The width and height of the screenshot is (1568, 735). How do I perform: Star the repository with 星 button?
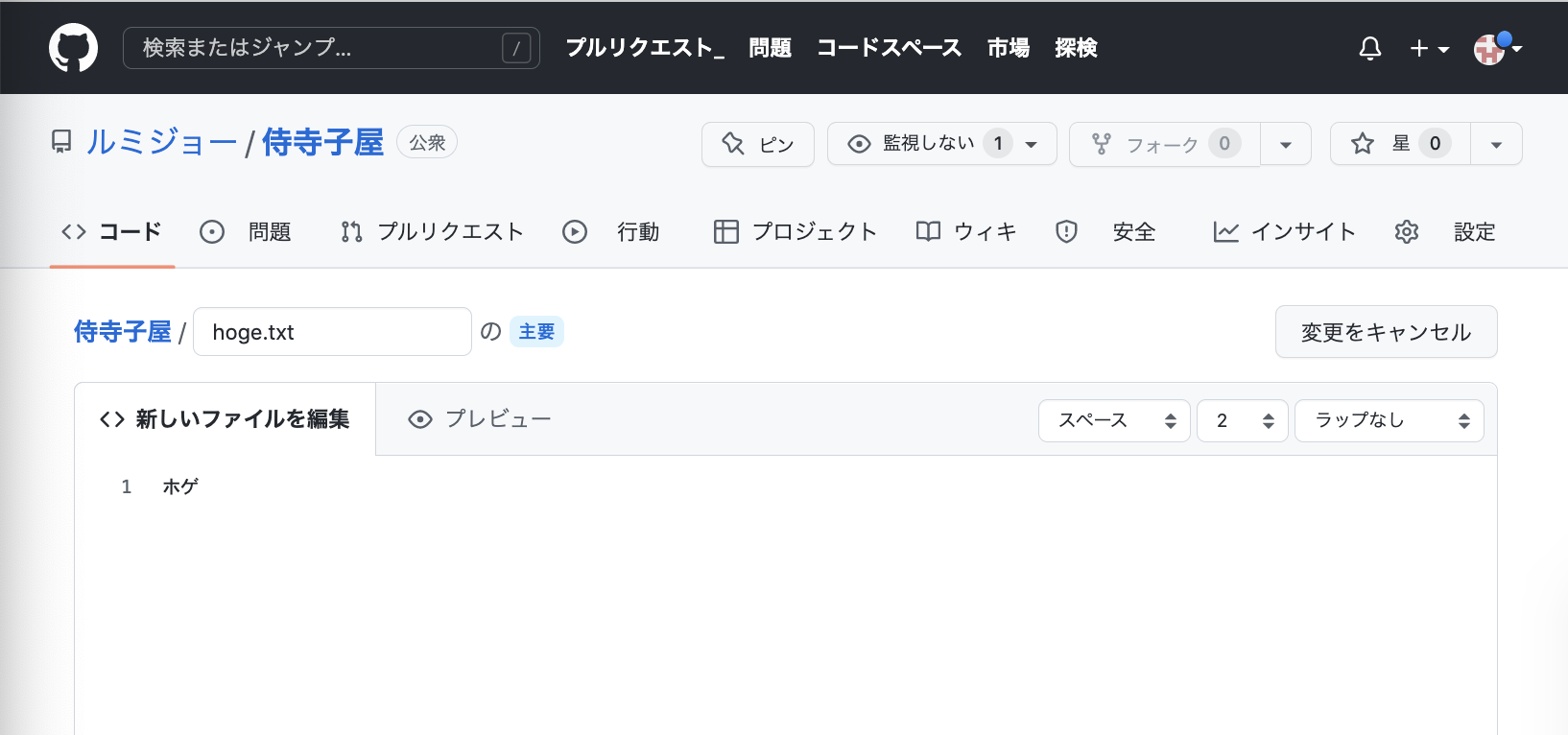1400,144
